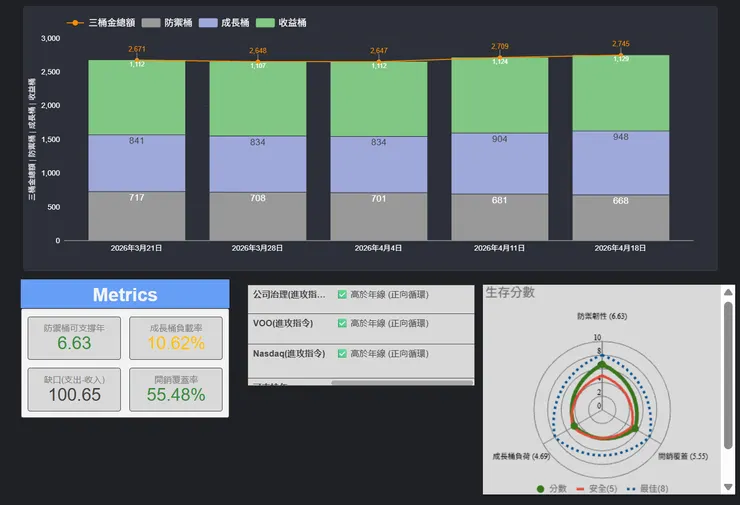
Task: Click the scroll-up arrow in 生存分數 panel
Action: point(728,292)
